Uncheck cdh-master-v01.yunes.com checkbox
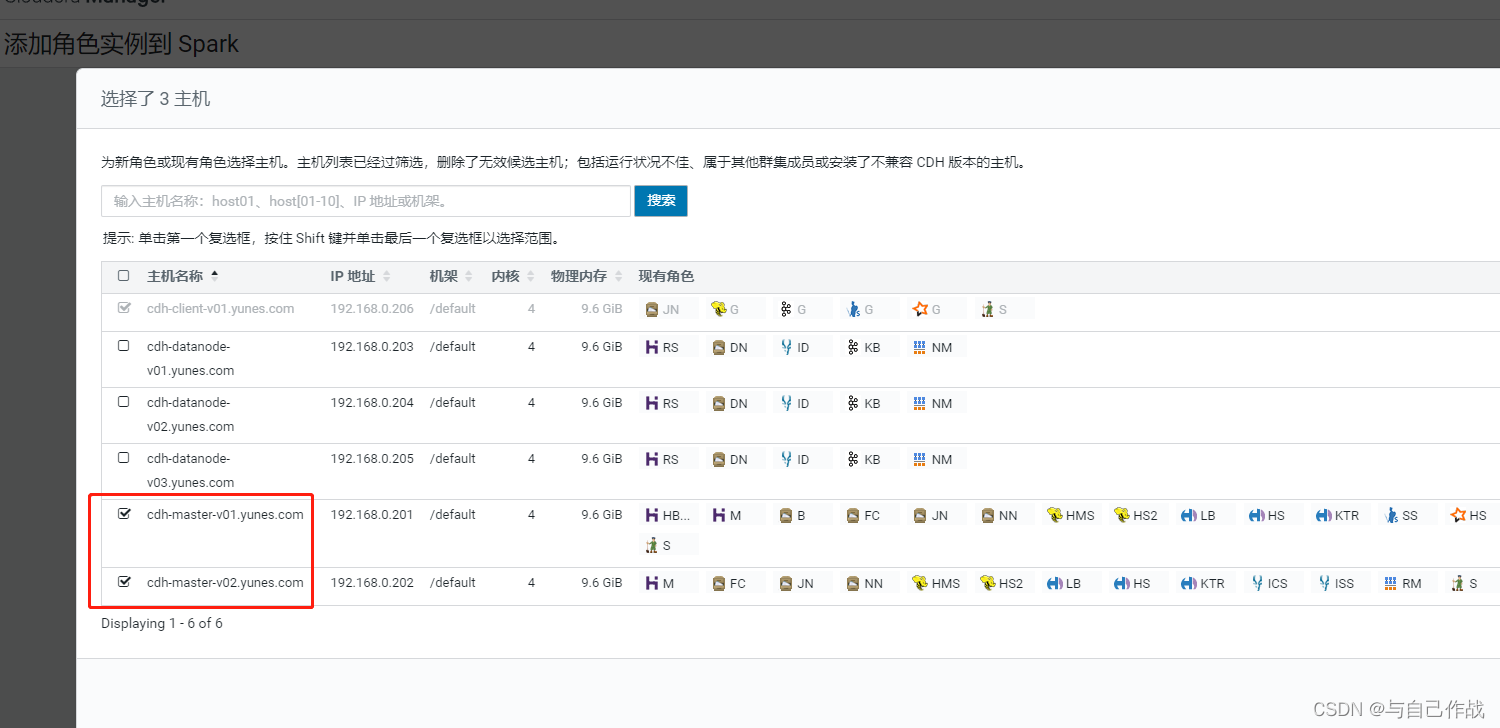 [x=124, y=514]
